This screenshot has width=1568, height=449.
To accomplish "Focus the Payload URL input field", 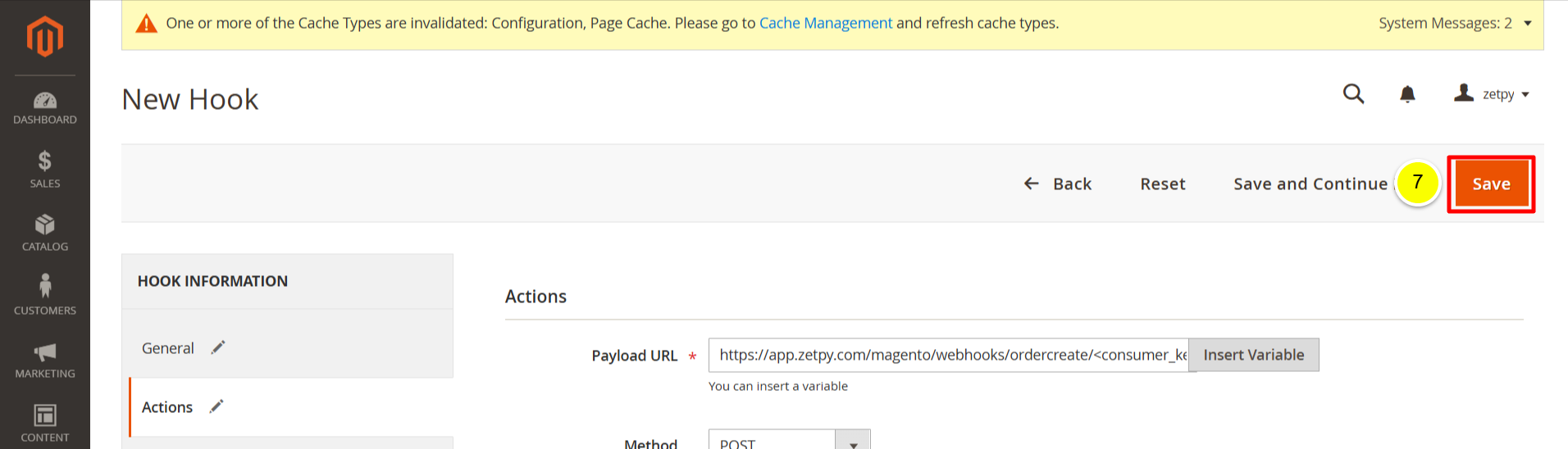I will coord(948,355).
